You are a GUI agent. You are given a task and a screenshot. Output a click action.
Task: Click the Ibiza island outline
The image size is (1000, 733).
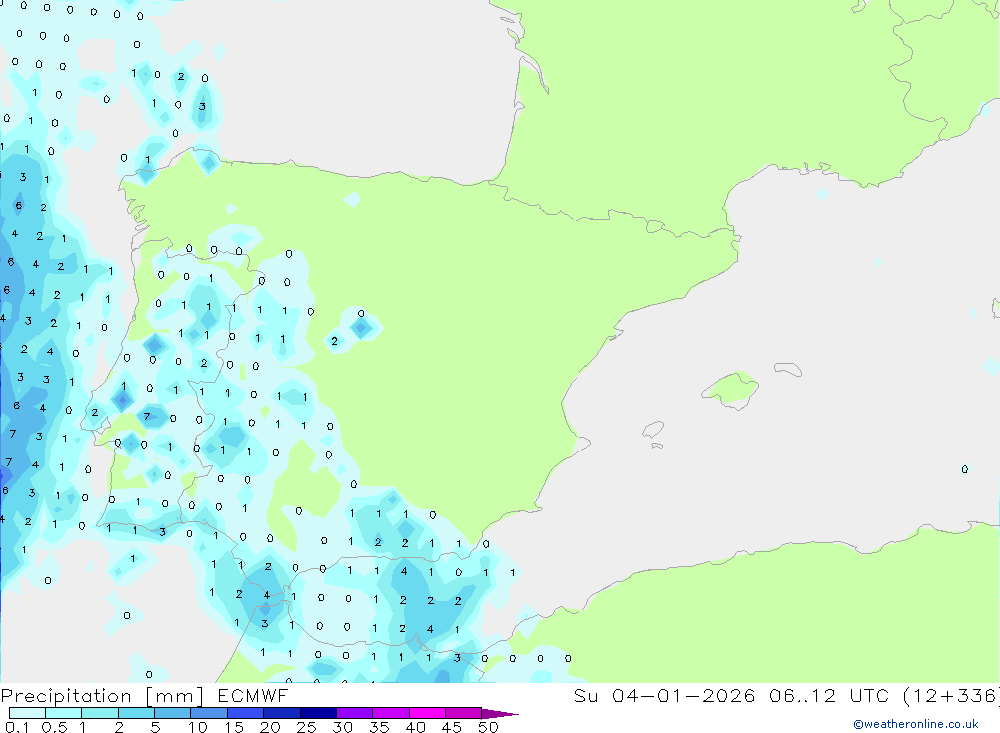click(653, 430)
